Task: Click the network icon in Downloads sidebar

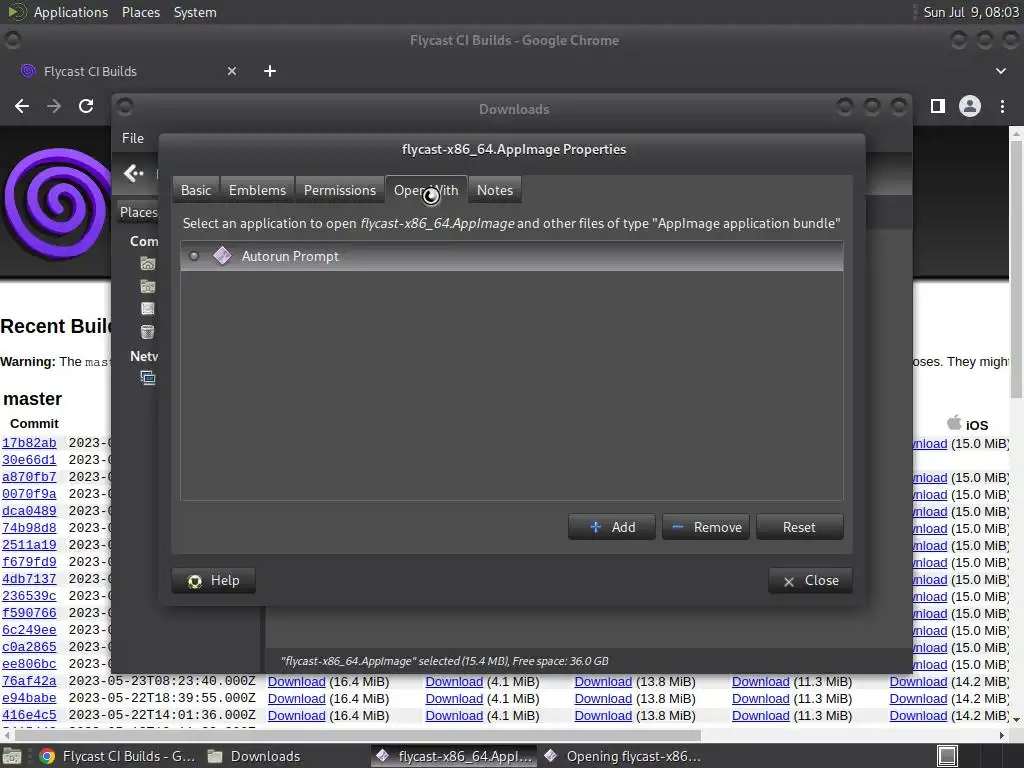Action: (148, 377)
